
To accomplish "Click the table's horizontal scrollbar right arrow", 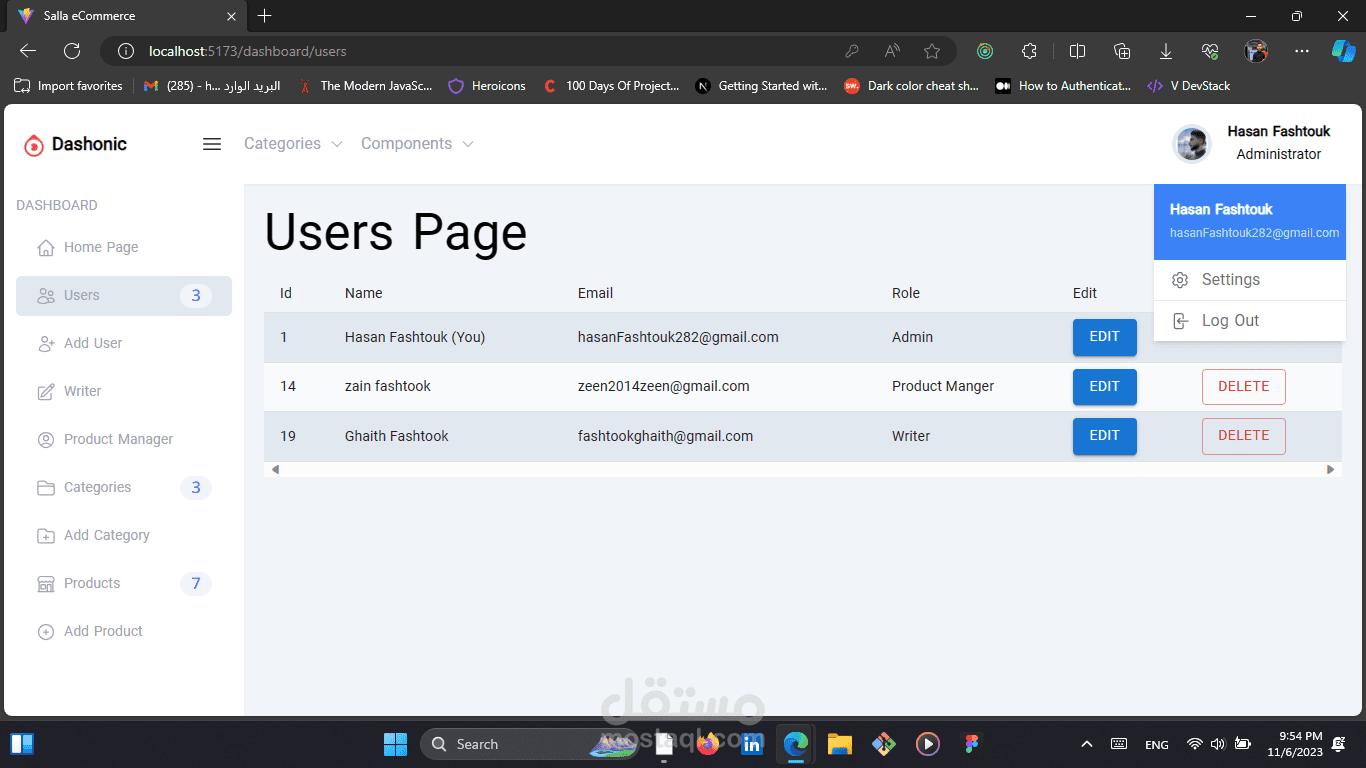I will (x=1330, y=469).
